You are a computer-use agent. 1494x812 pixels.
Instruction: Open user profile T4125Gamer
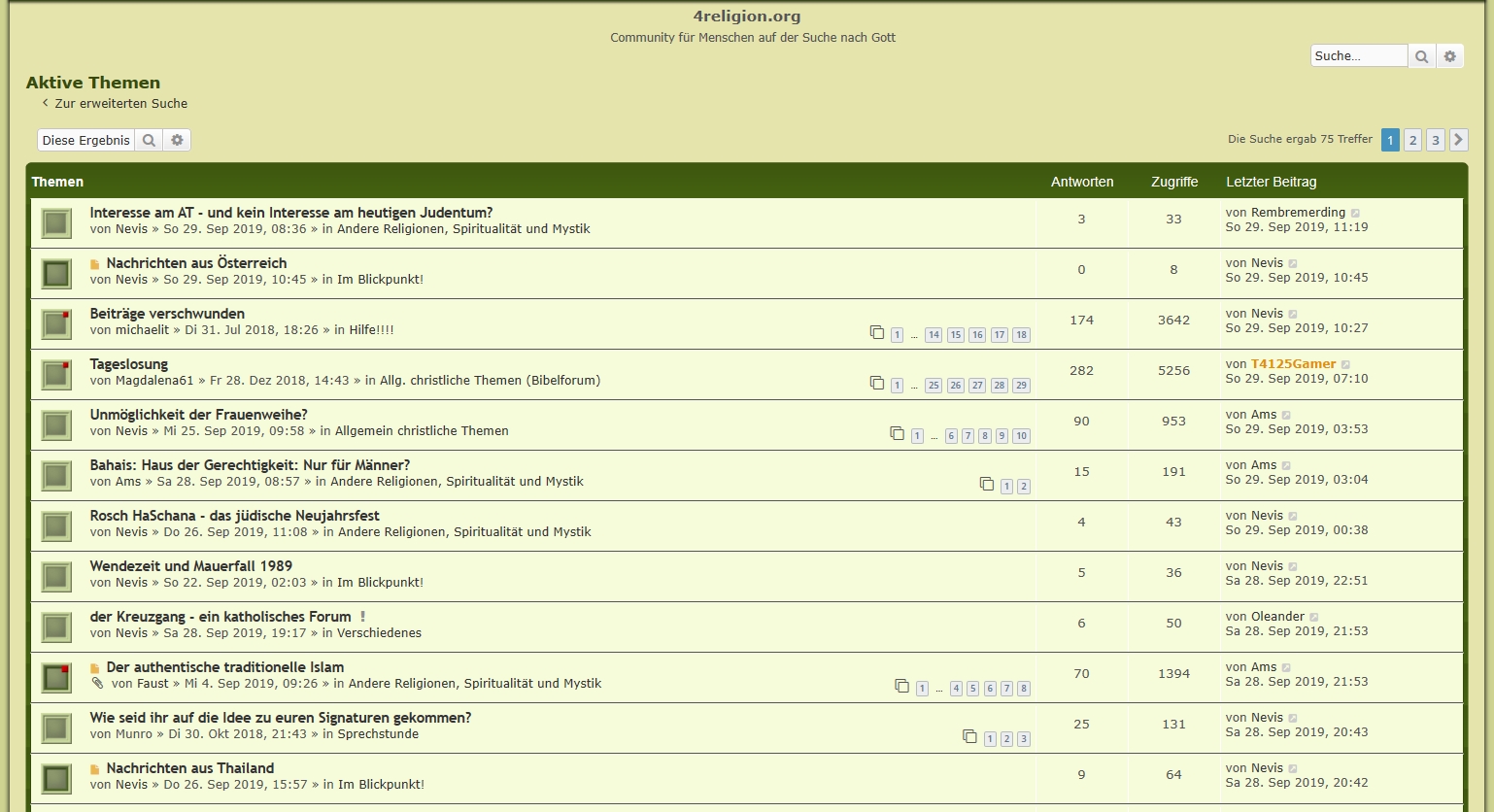point(1293,364)
